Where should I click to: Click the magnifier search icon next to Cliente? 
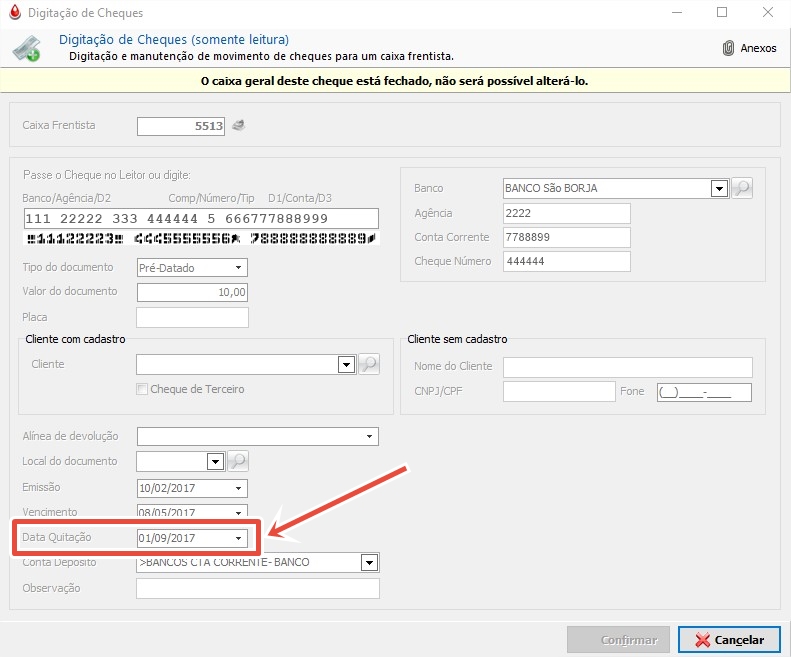tap(369, 364)
